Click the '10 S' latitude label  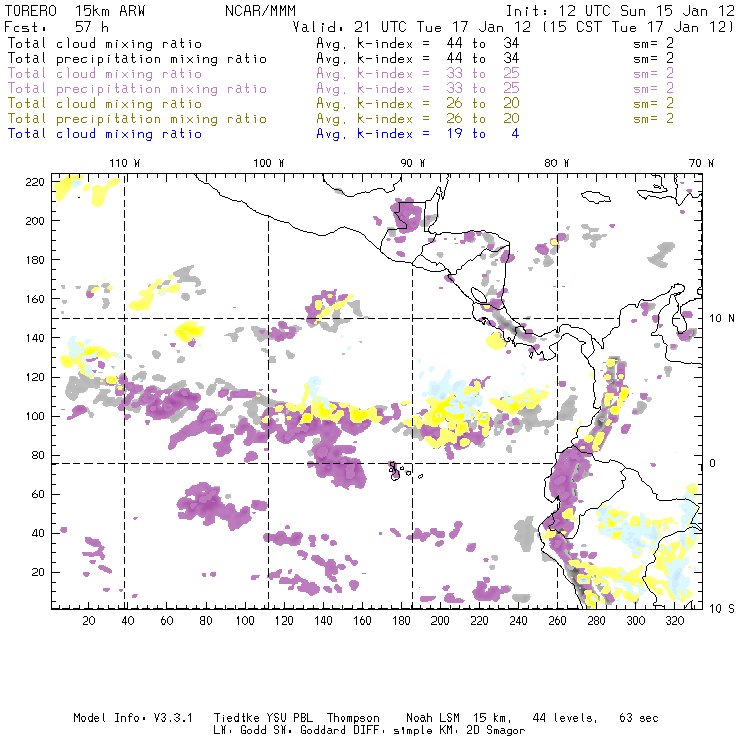pos(722,609)
